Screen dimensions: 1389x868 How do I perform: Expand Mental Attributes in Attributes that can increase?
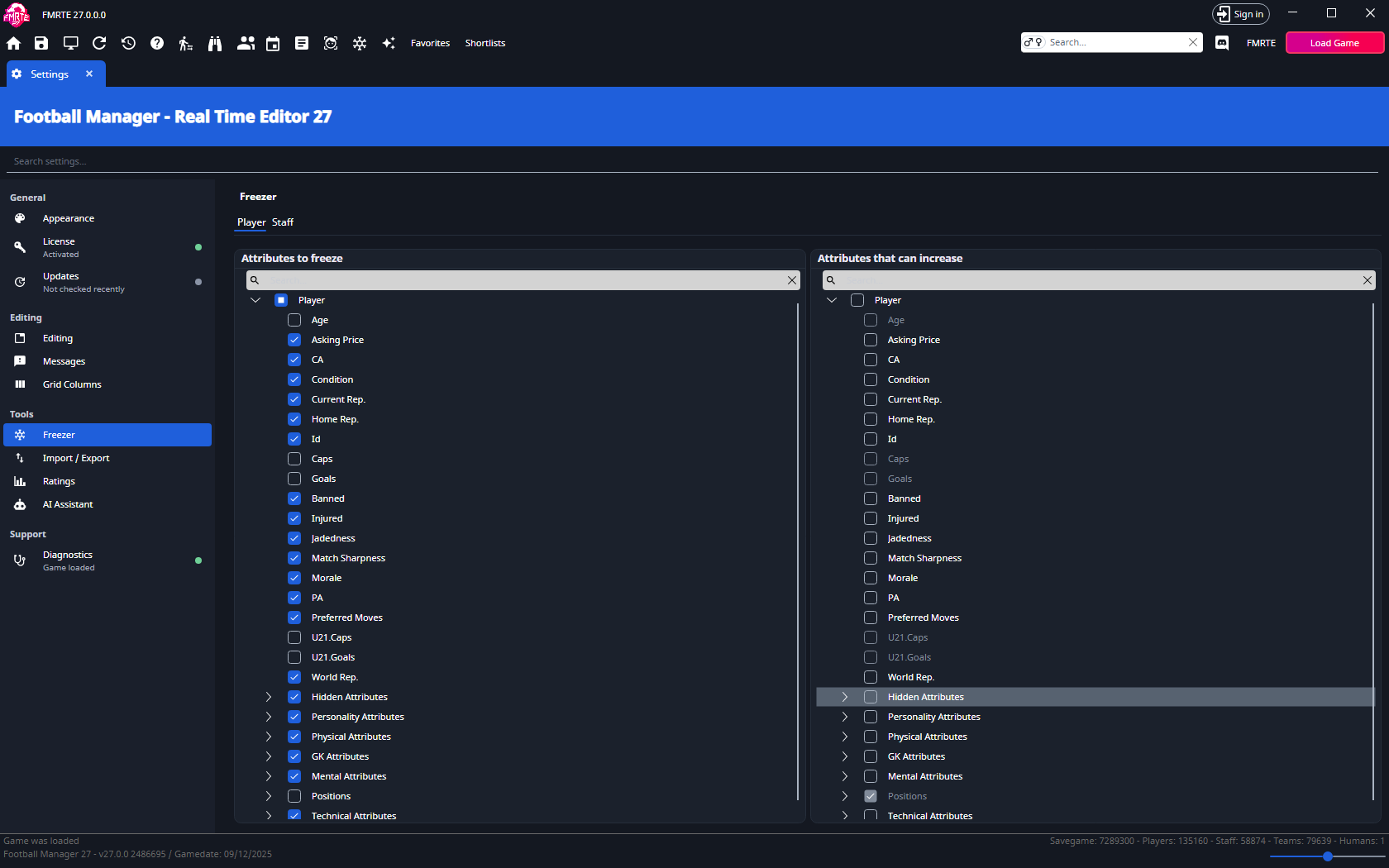(845, 776)
